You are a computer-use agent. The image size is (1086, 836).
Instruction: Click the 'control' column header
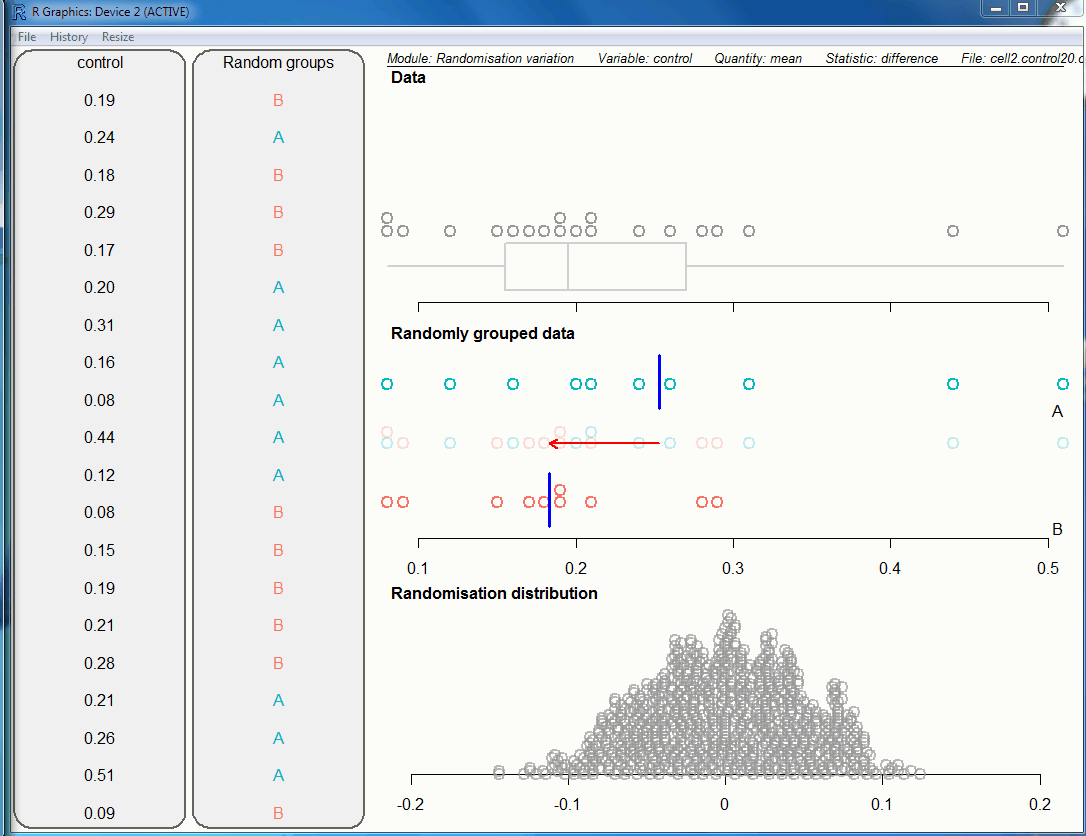click(x=100, y=62)
